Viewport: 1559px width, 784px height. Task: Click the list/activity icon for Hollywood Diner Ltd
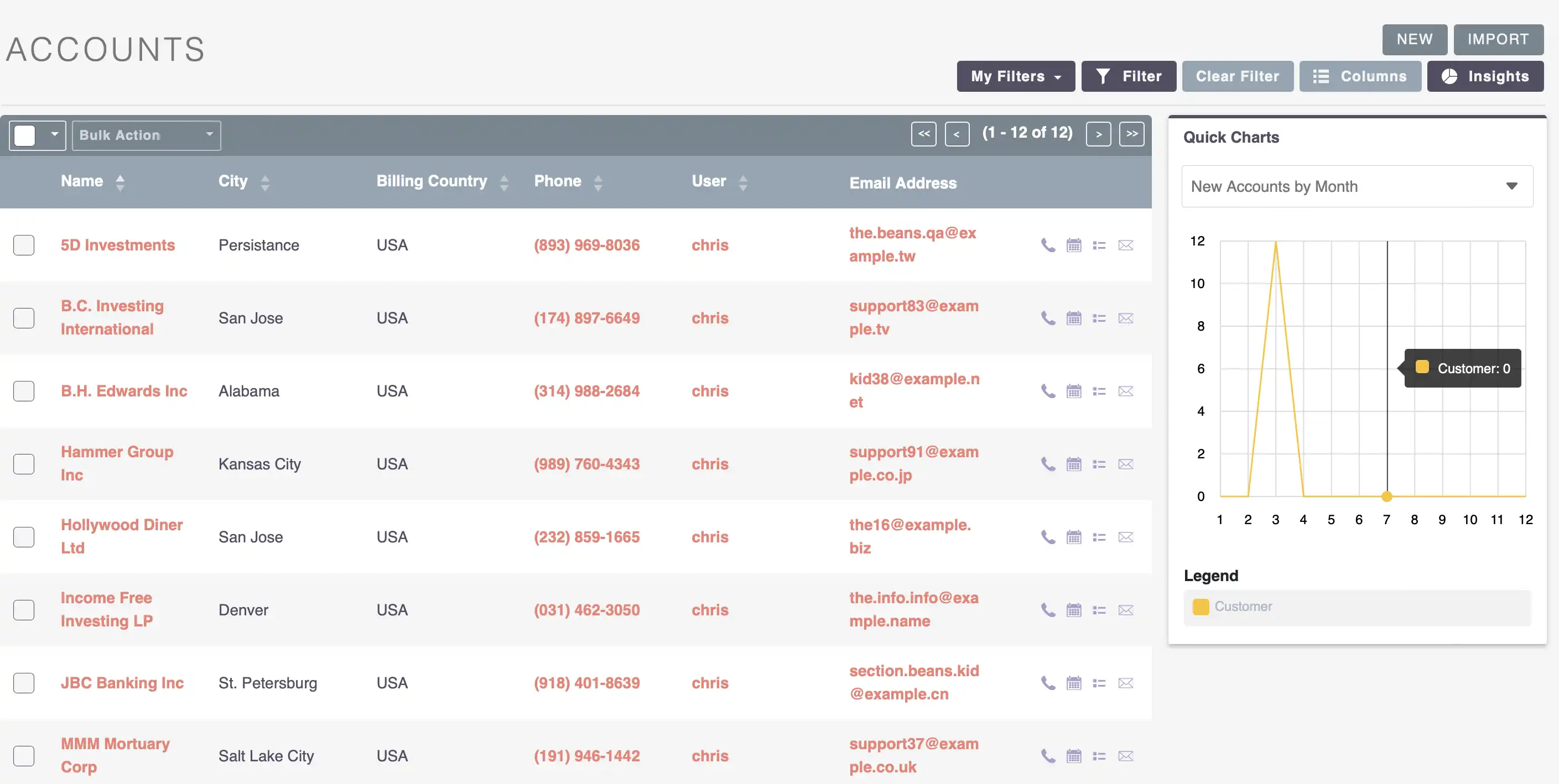click(1099, 537)
